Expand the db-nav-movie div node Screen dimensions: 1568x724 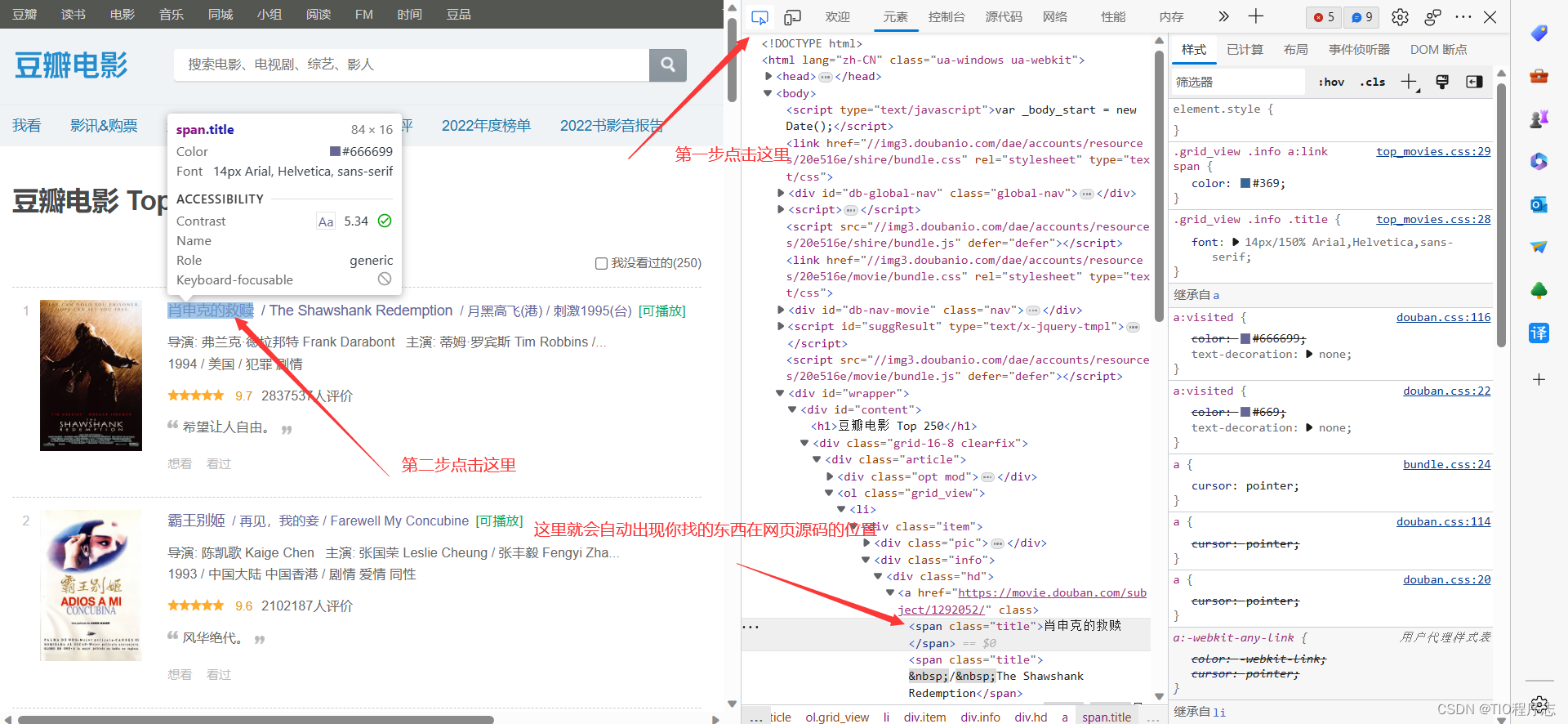tap(782, 310)
